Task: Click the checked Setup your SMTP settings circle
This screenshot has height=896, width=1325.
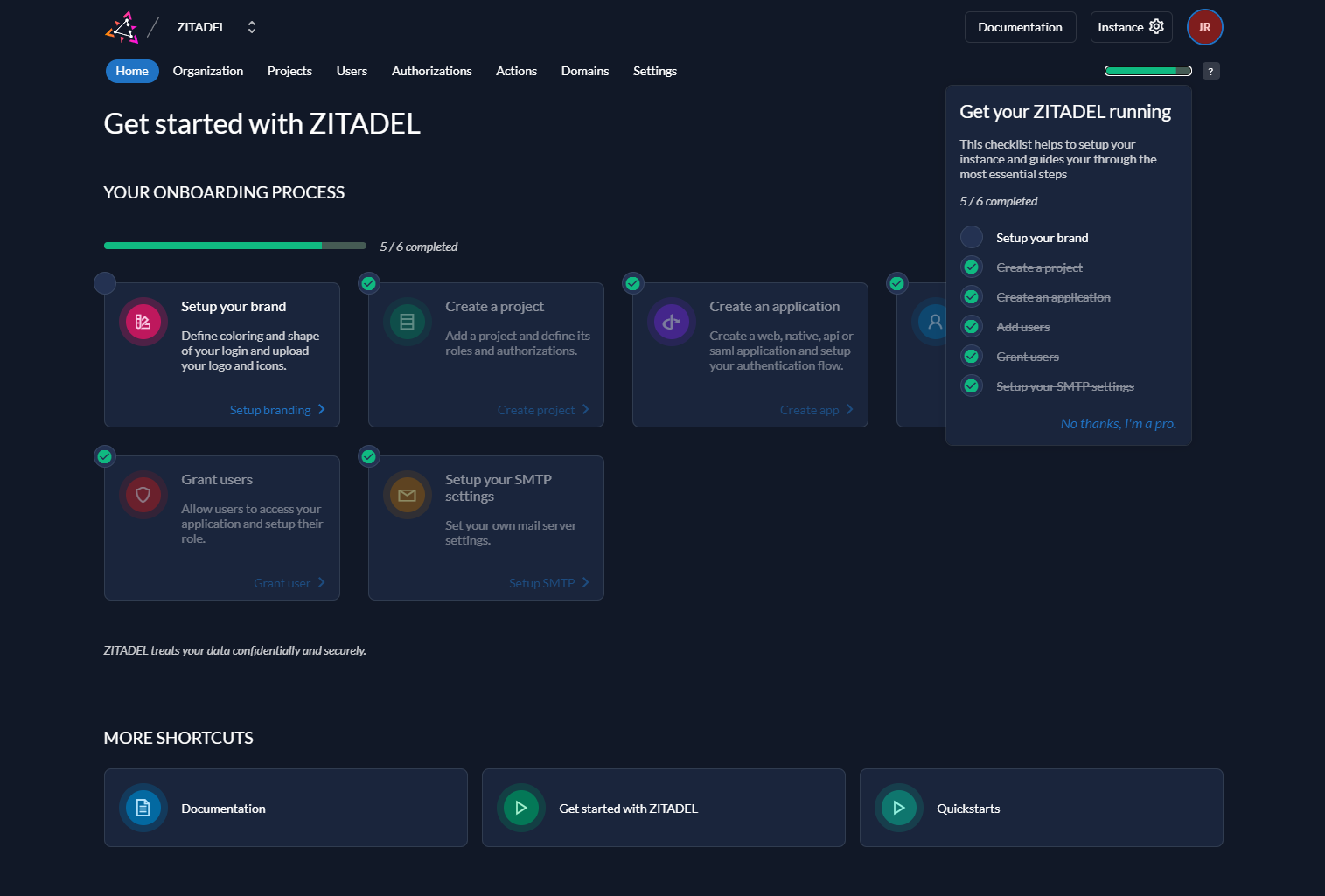Action: [972, 386]
